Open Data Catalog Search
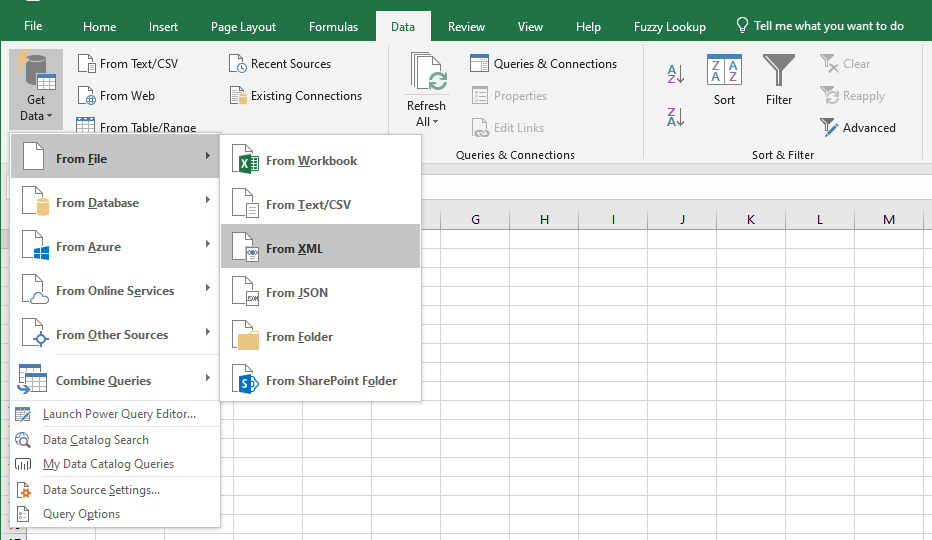Image resolution: width=932 pixels, height=540 pixels. point(115,439)
